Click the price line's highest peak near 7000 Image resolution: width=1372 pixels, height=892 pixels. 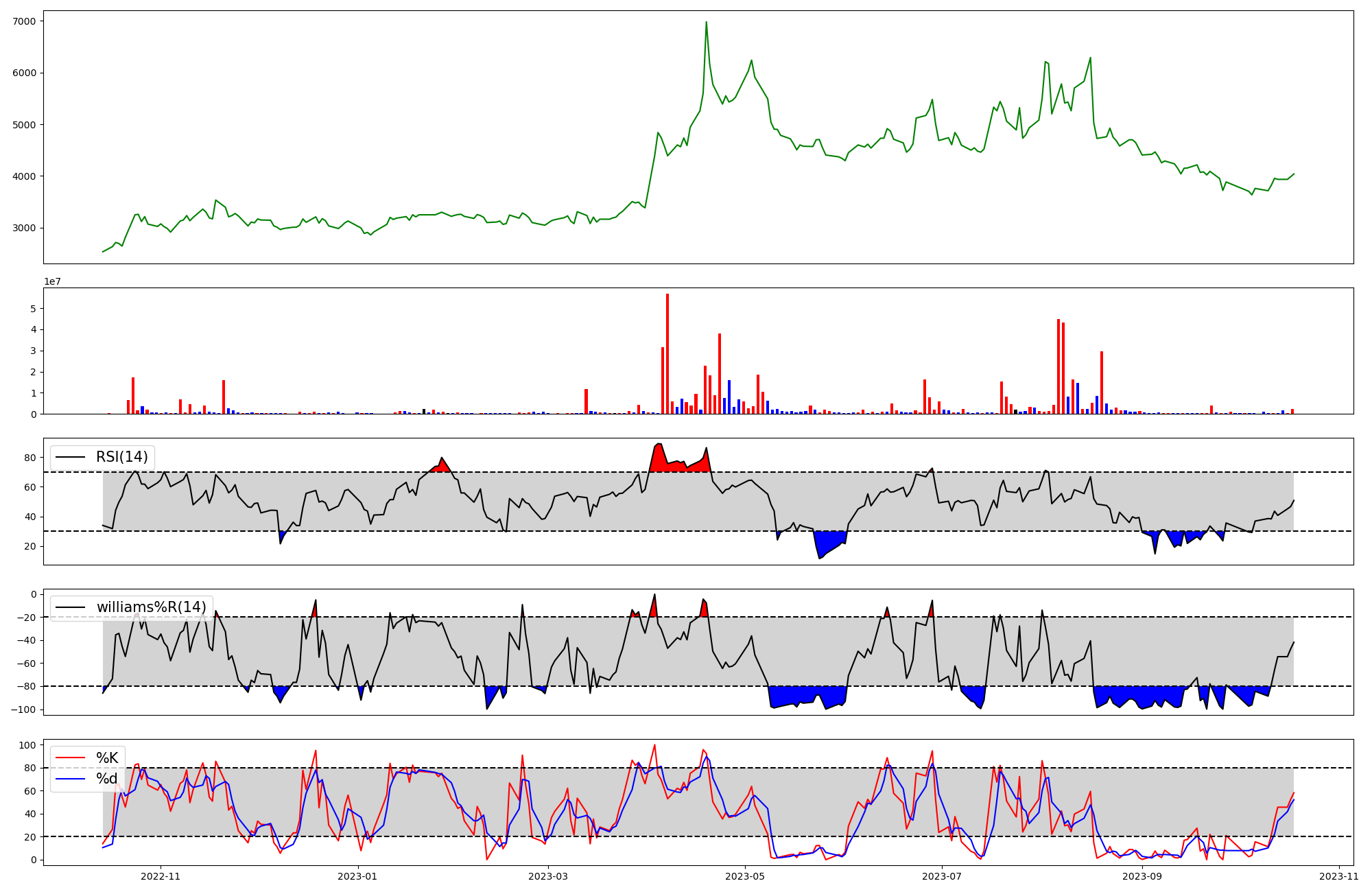point(706,23)
